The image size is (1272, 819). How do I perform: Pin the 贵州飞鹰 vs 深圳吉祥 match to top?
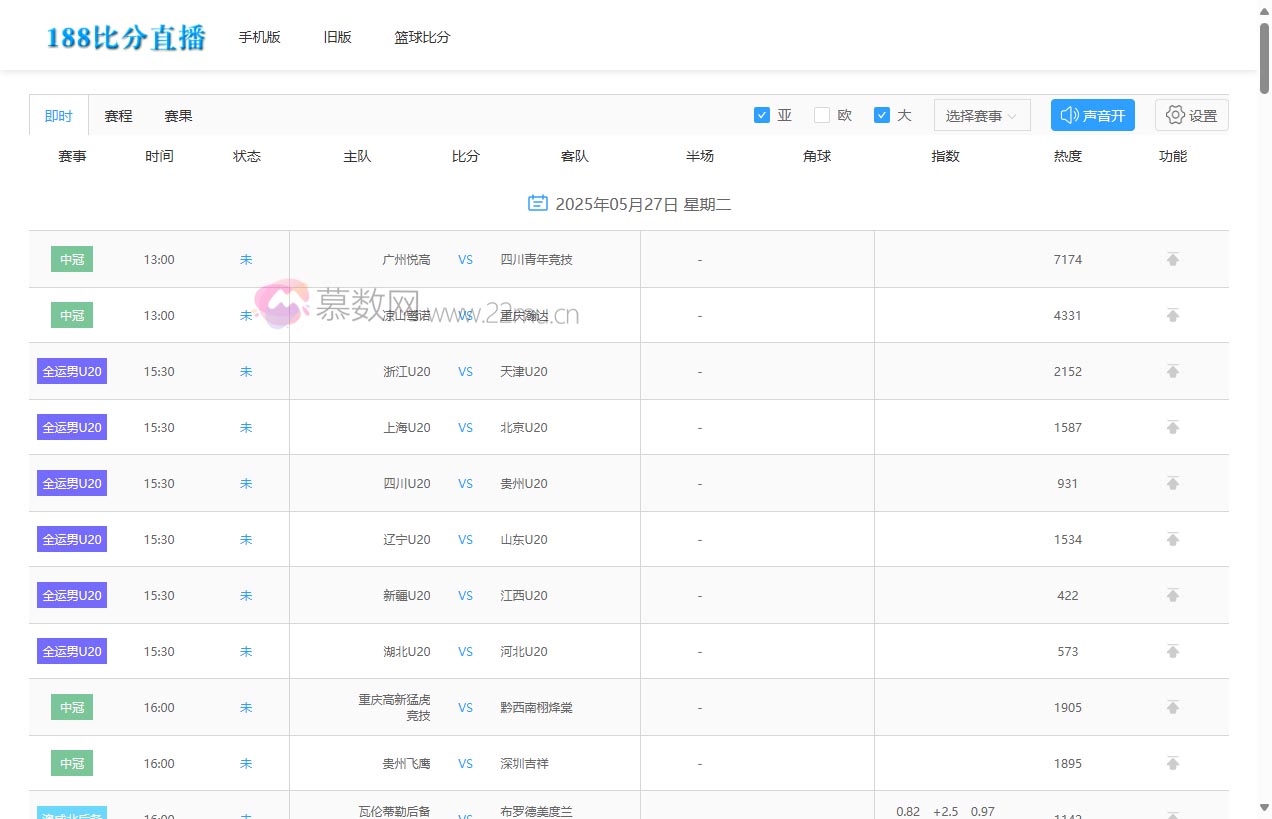coord(1172,763)
